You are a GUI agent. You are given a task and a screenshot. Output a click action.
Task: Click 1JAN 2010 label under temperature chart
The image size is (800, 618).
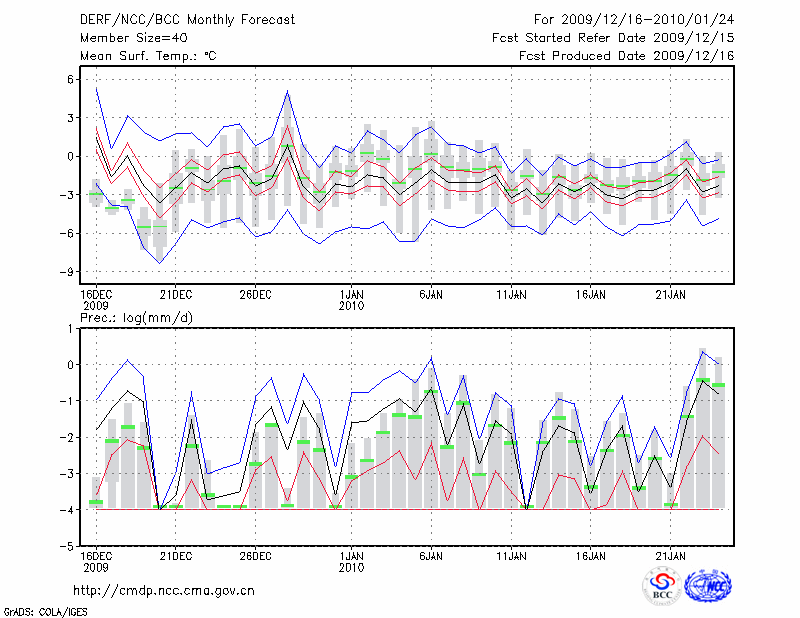[351, 299]
